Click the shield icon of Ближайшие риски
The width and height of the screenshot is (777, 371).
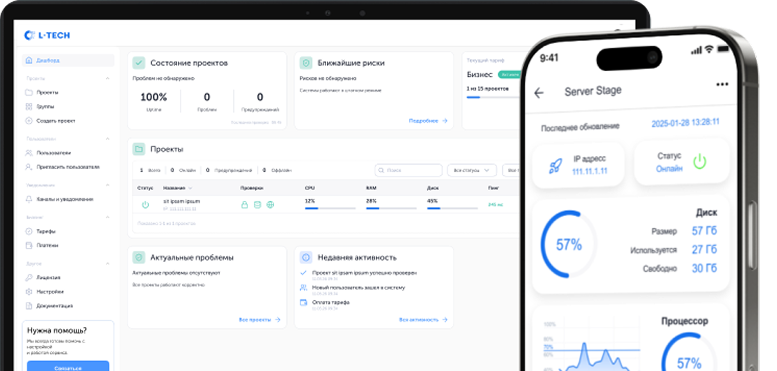pyautogui.click(x=306, y=63)
